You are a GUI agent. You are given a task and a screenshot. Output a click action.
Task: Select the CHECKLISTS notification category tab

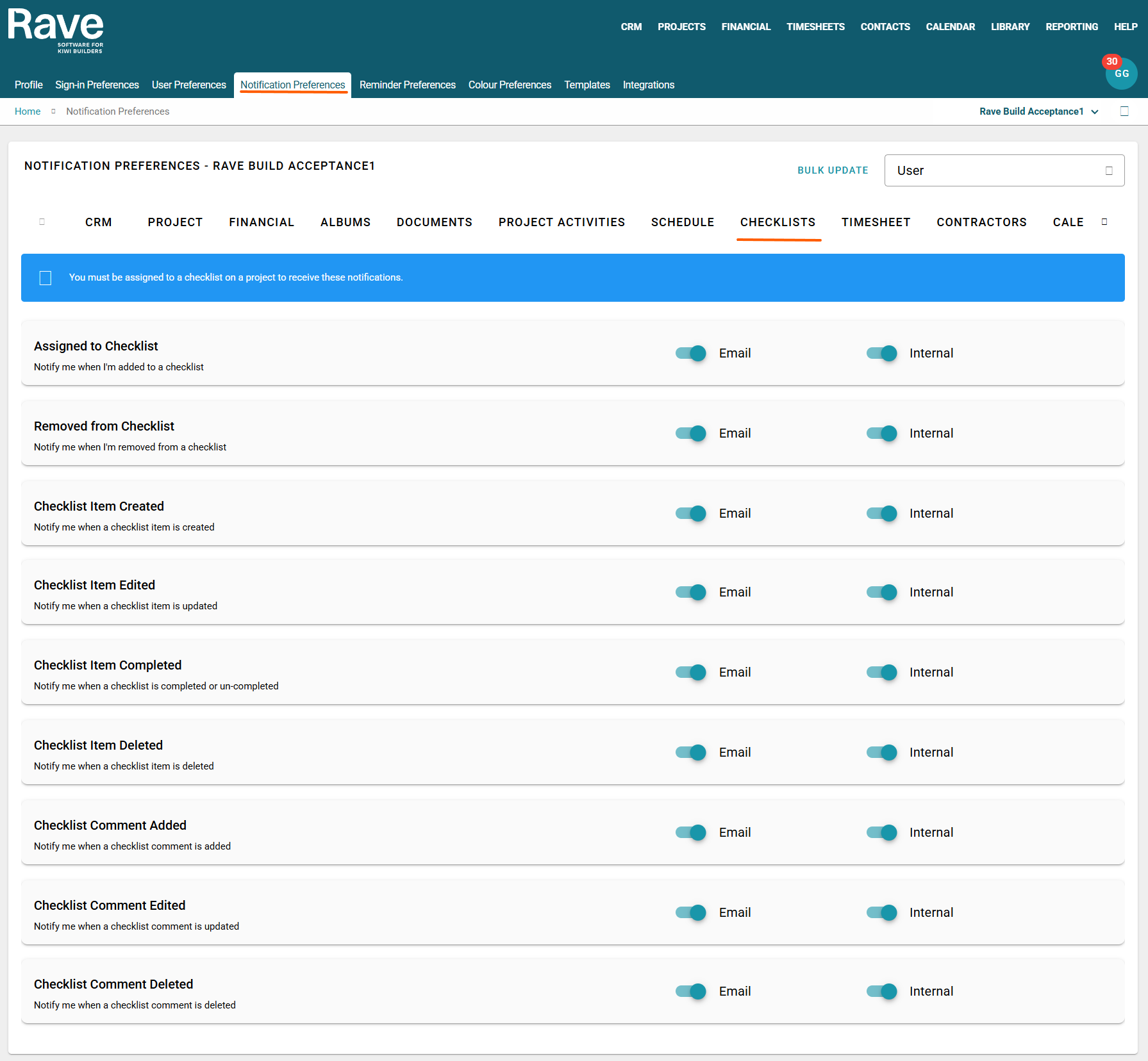tap(778, 222)
